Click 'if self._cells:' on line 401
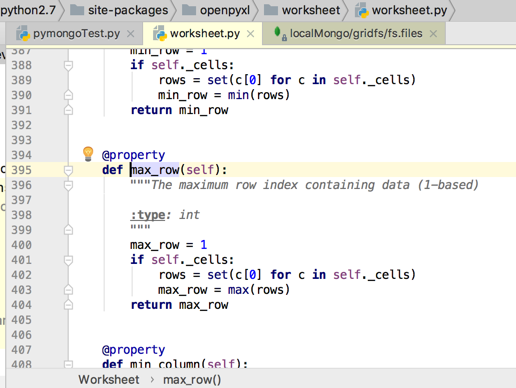 tap(182, 260)
